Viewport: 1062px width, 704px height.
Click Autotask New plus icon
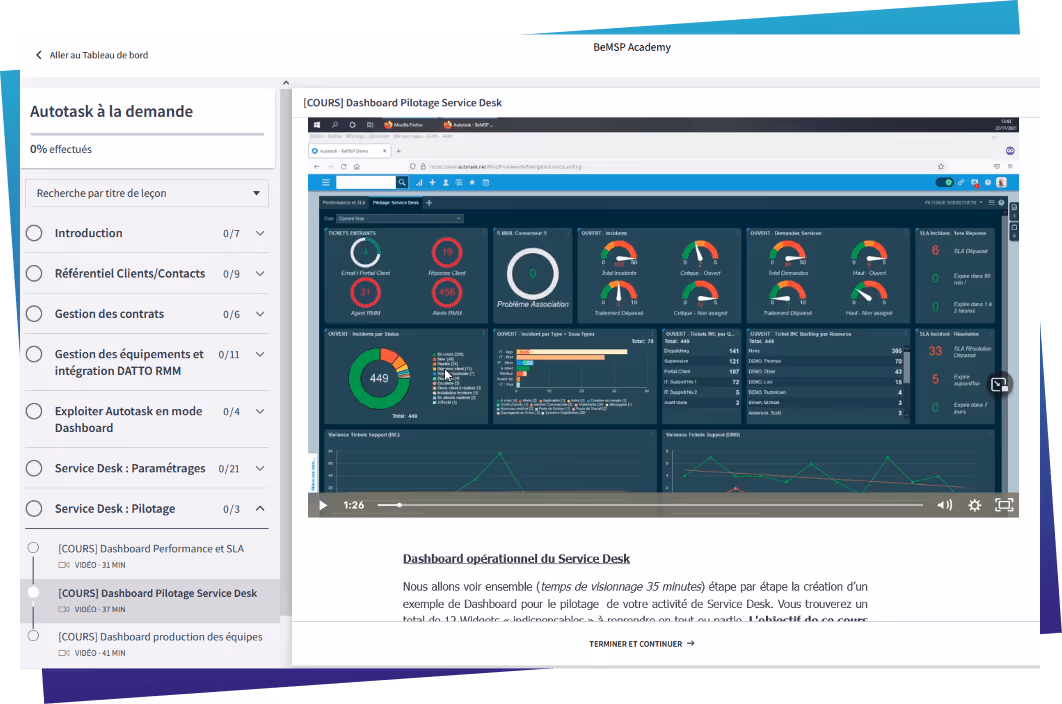(x=432, y=182)
